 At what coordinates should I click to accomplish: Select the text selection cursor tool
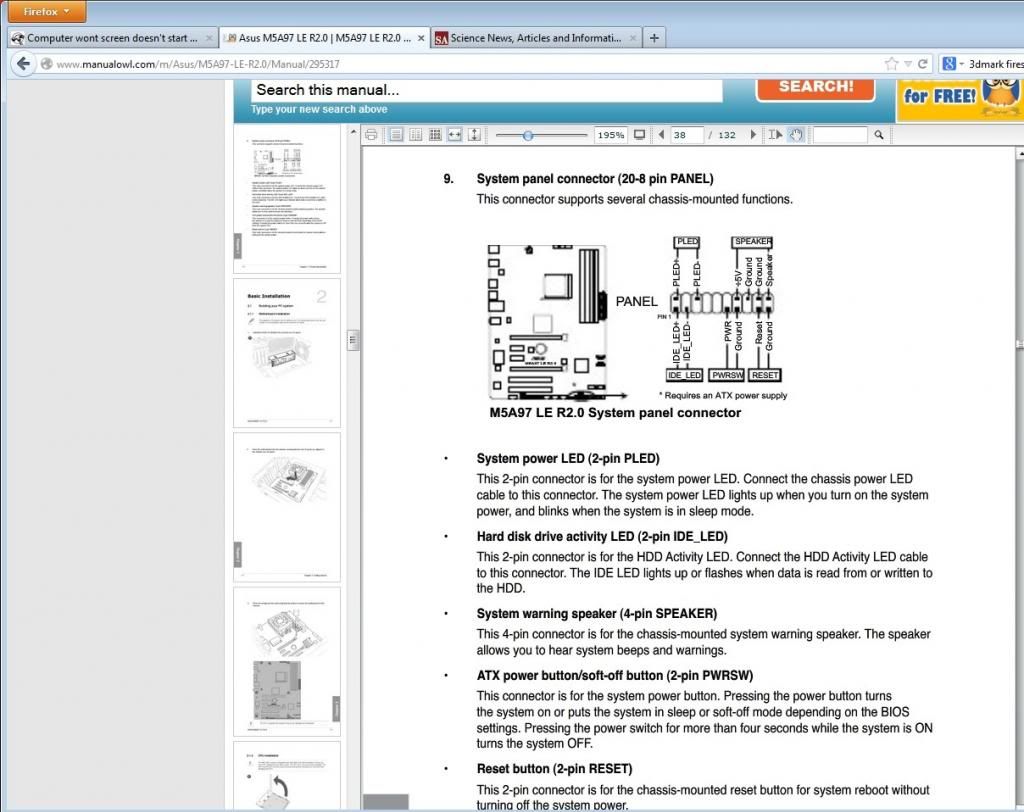pyautogui.click(x=775, y=135)
